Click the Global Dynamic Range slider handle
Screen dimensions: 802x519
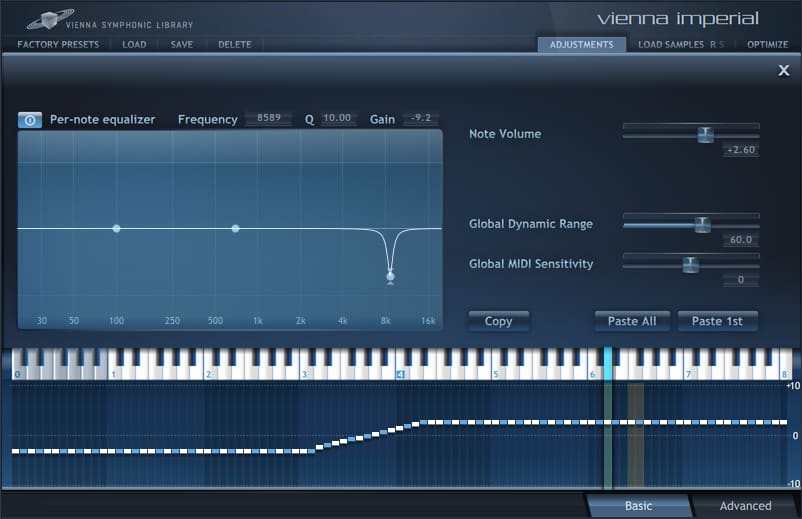pos(702,224)
